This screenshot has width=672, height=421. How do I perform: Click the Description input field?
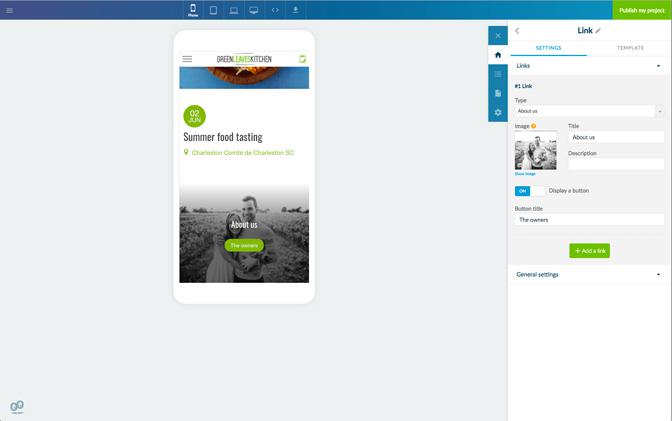click(615, 164)
